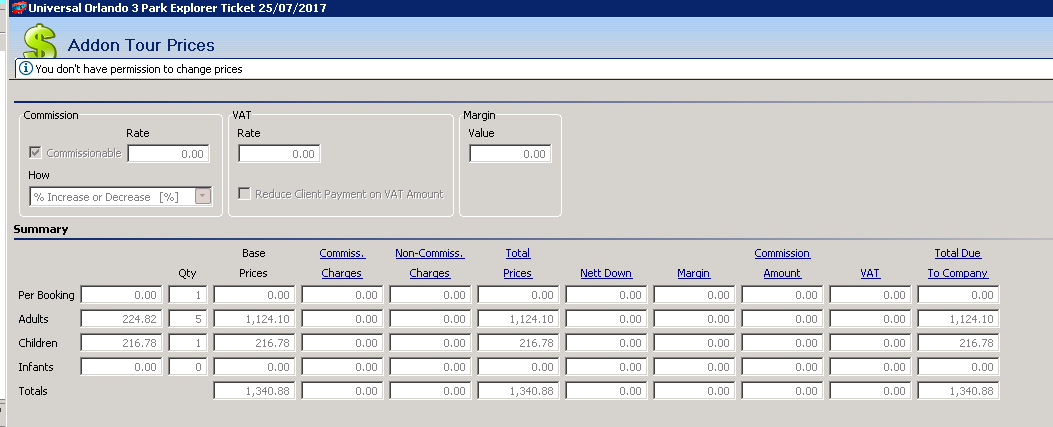The height and width of the screenshot is (427, 1053).
Task: Click Adults Commission Amount field
Action: pyautogui.click(x=782, y=319)
